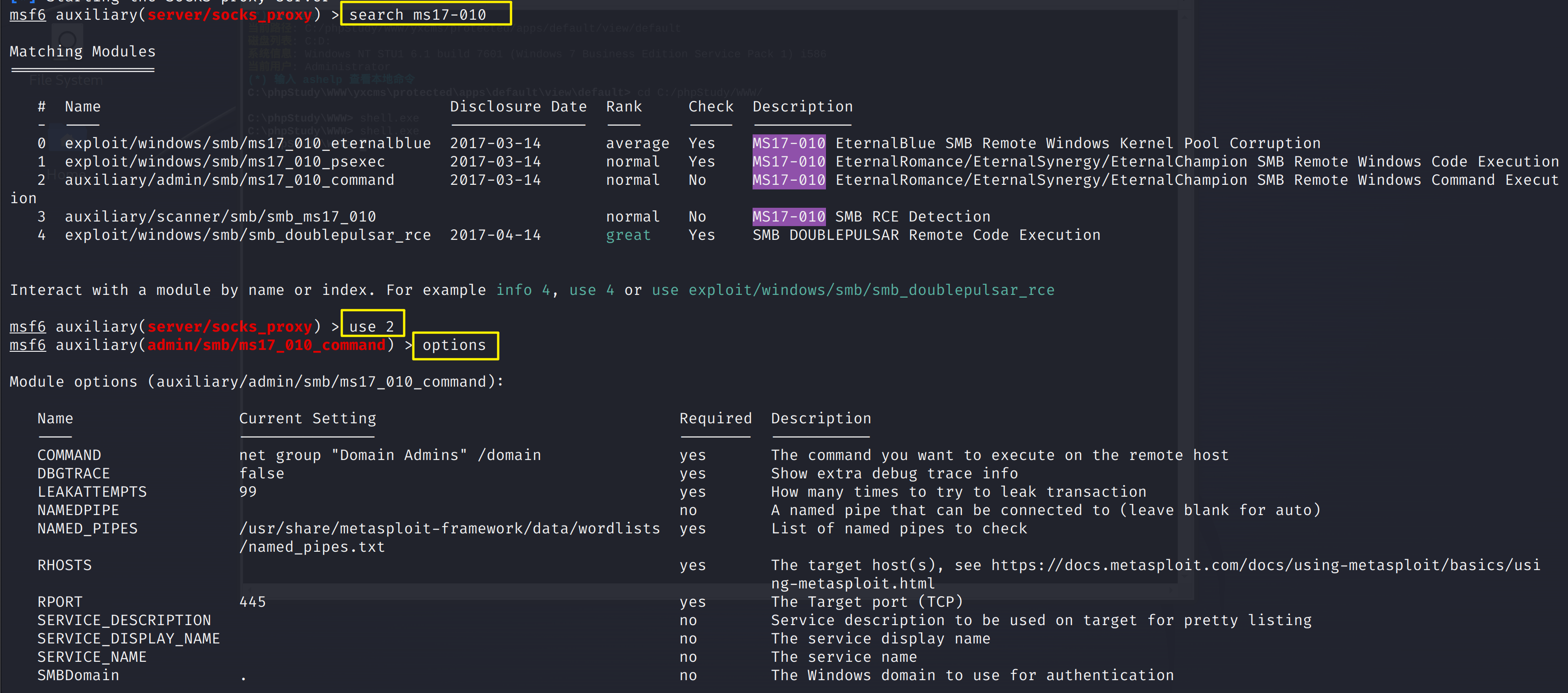Image resolution: width=1568 pixels, height=693 pixels.
Task: Click the NAMEDPIPE option name
Action: click(x=78, y=510)
